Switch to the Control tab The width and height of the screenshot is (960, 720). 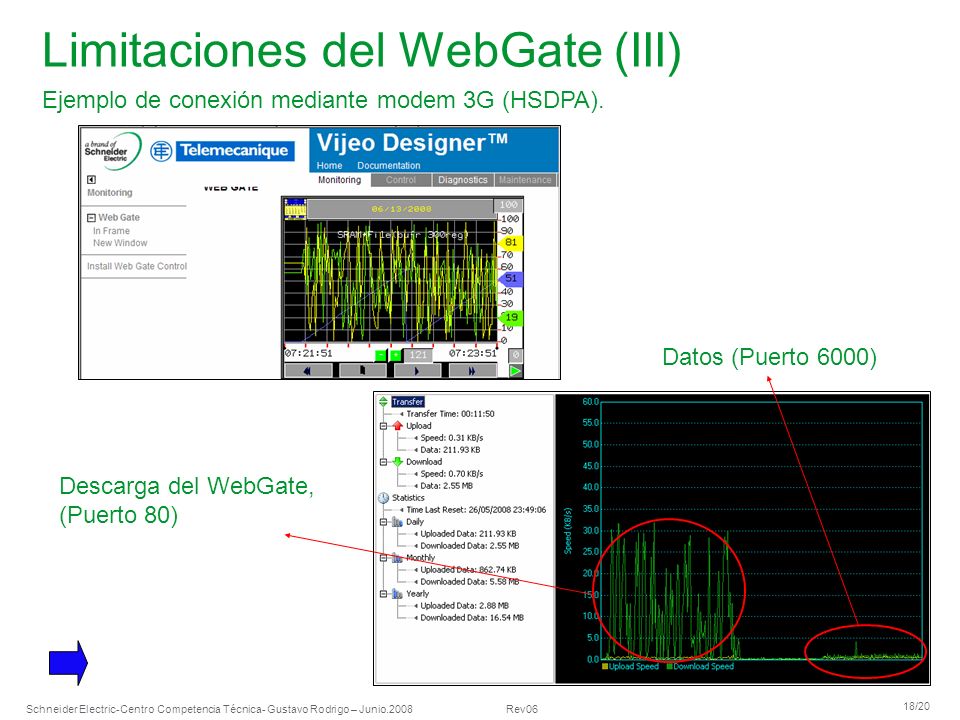[401, 180]
